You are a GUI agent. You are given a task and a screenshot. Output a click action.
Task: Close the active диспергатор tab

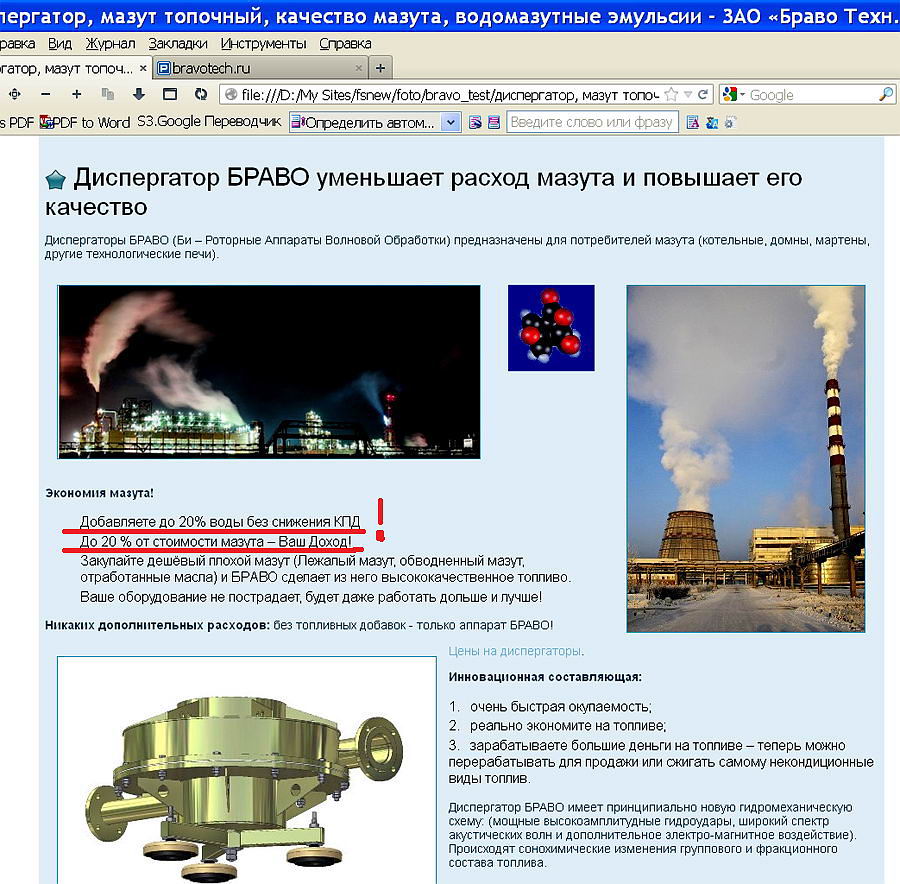pos(143,68)
